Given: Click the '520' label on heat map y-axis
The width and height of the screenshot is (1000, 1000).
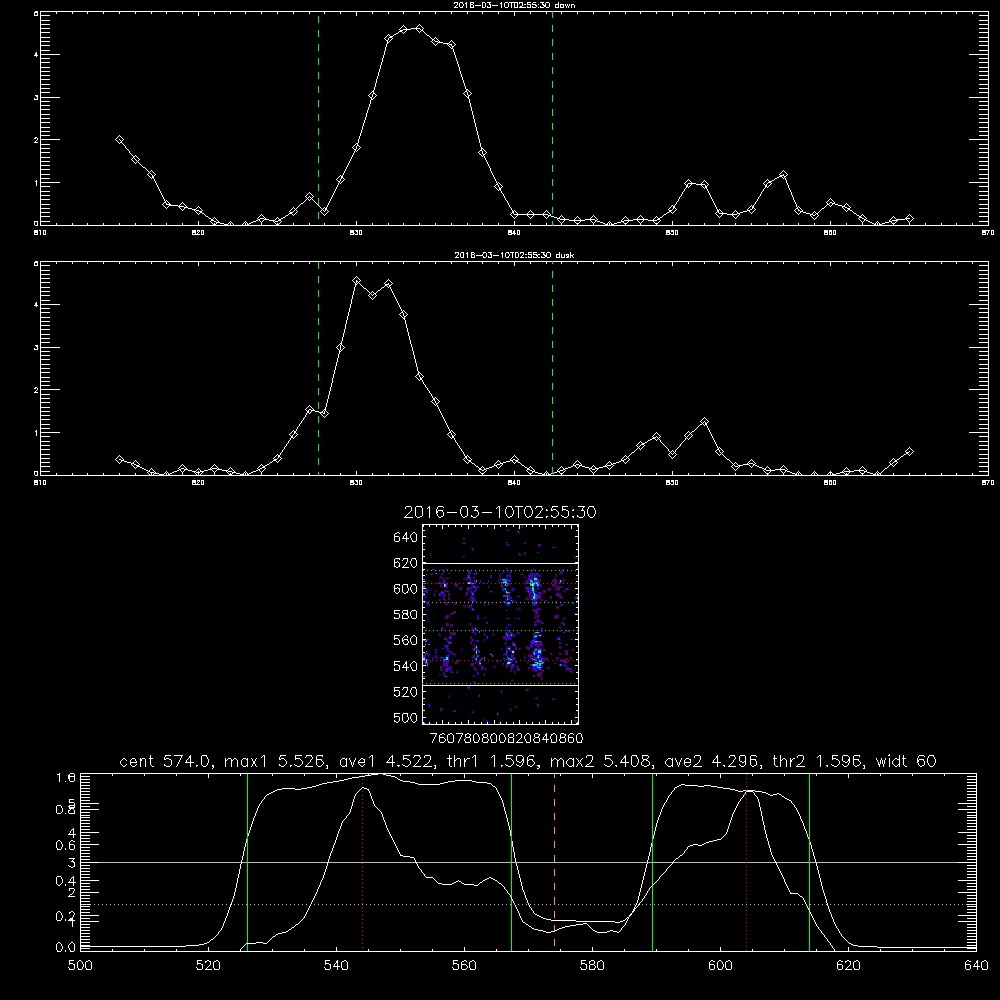Looking at the screenshot, I should coord(406,691).
